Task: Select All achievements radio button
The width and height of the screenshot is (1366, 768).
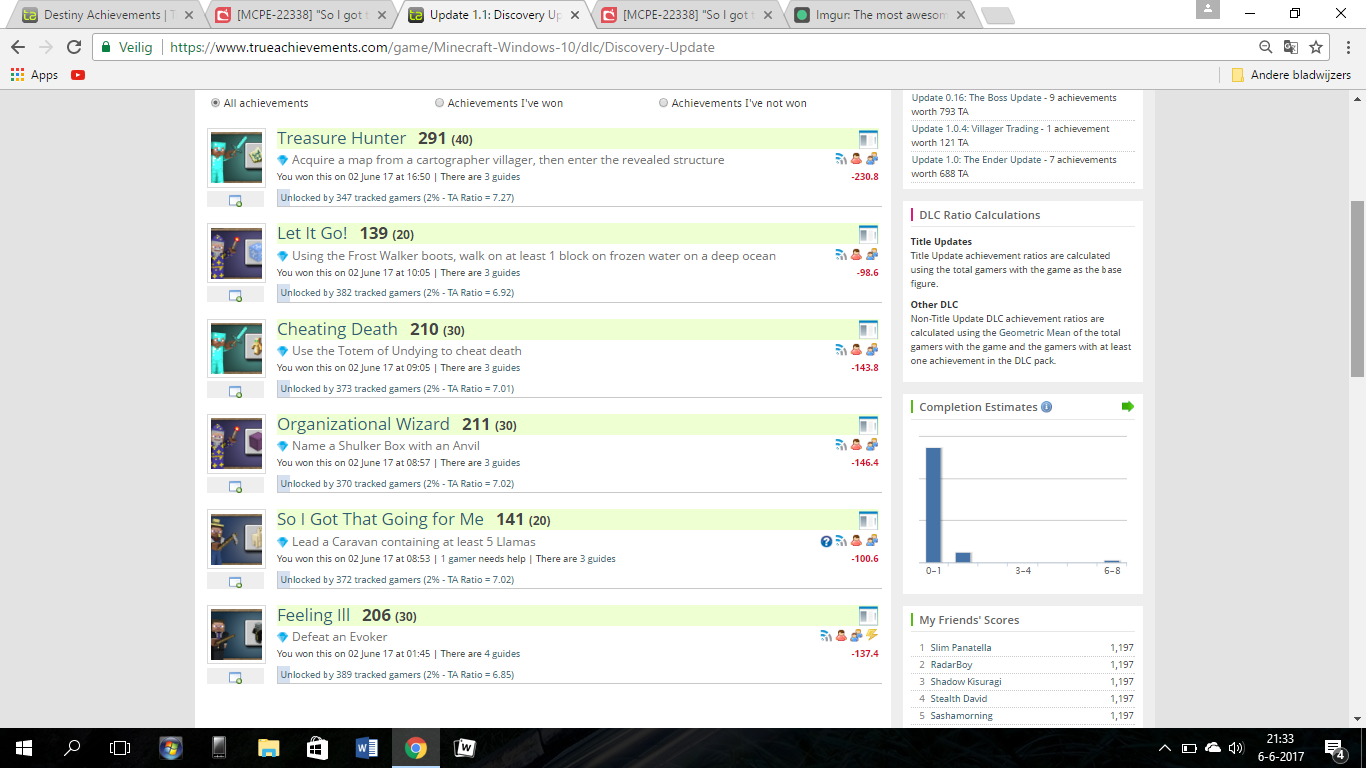Action: tap(216, 103)
